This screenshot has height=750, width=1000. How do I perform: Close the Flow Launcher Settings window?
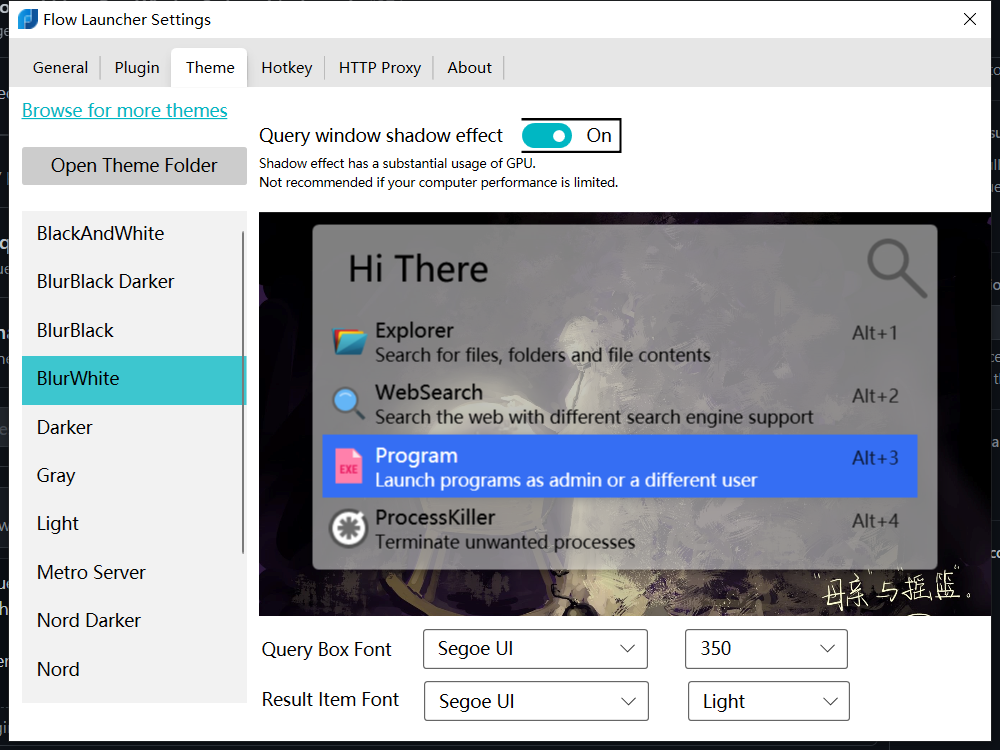[x=969, y=19]
